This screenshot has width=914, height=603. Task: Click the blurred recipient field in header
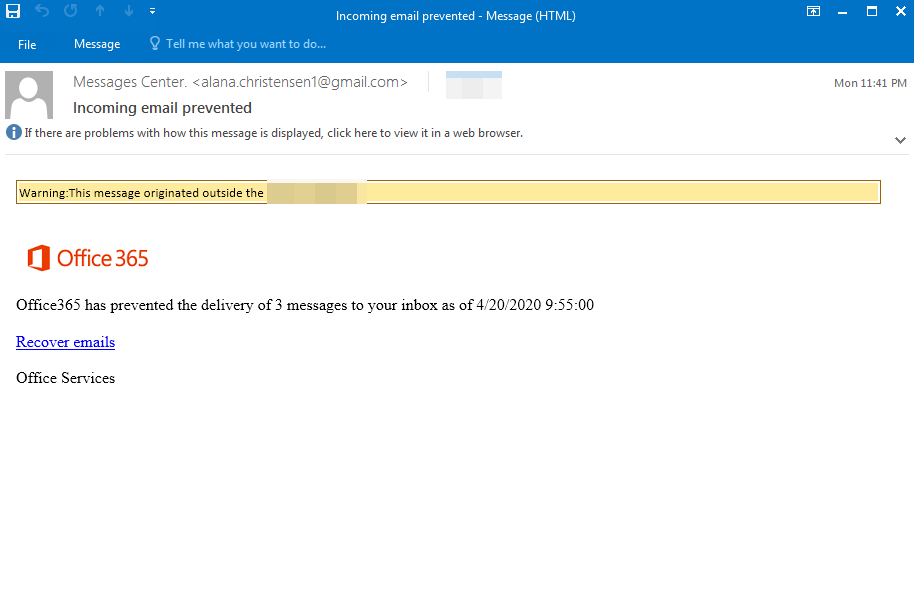click(474, 85)
